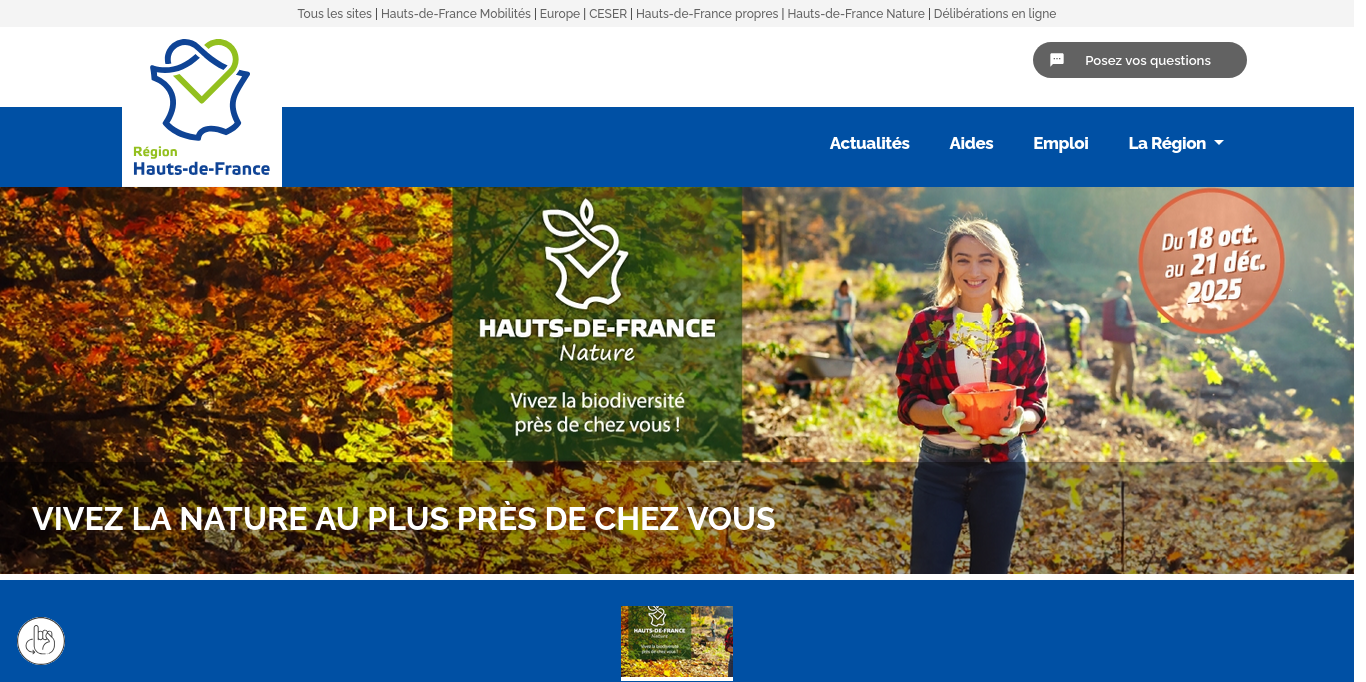
Task: Expand the La Région dropdown arrow
Action: [x=1219, y=143]
